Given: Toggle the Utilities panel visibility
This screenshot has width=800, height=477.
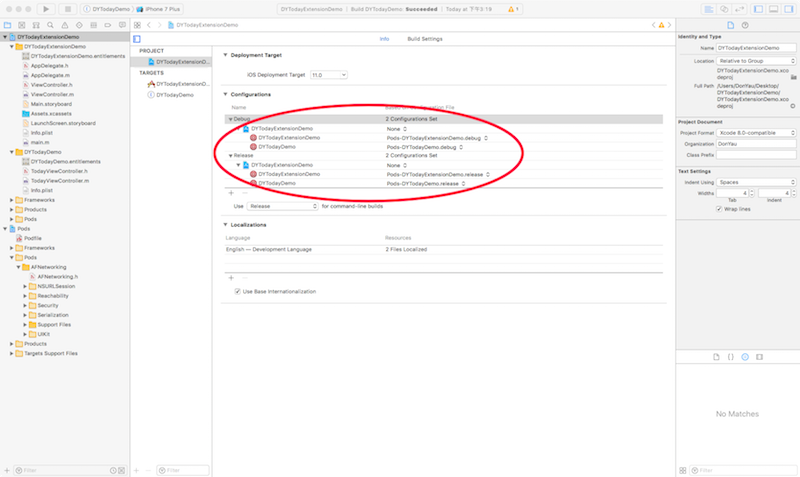Looking at the screenshot, I should coord(788,9).
